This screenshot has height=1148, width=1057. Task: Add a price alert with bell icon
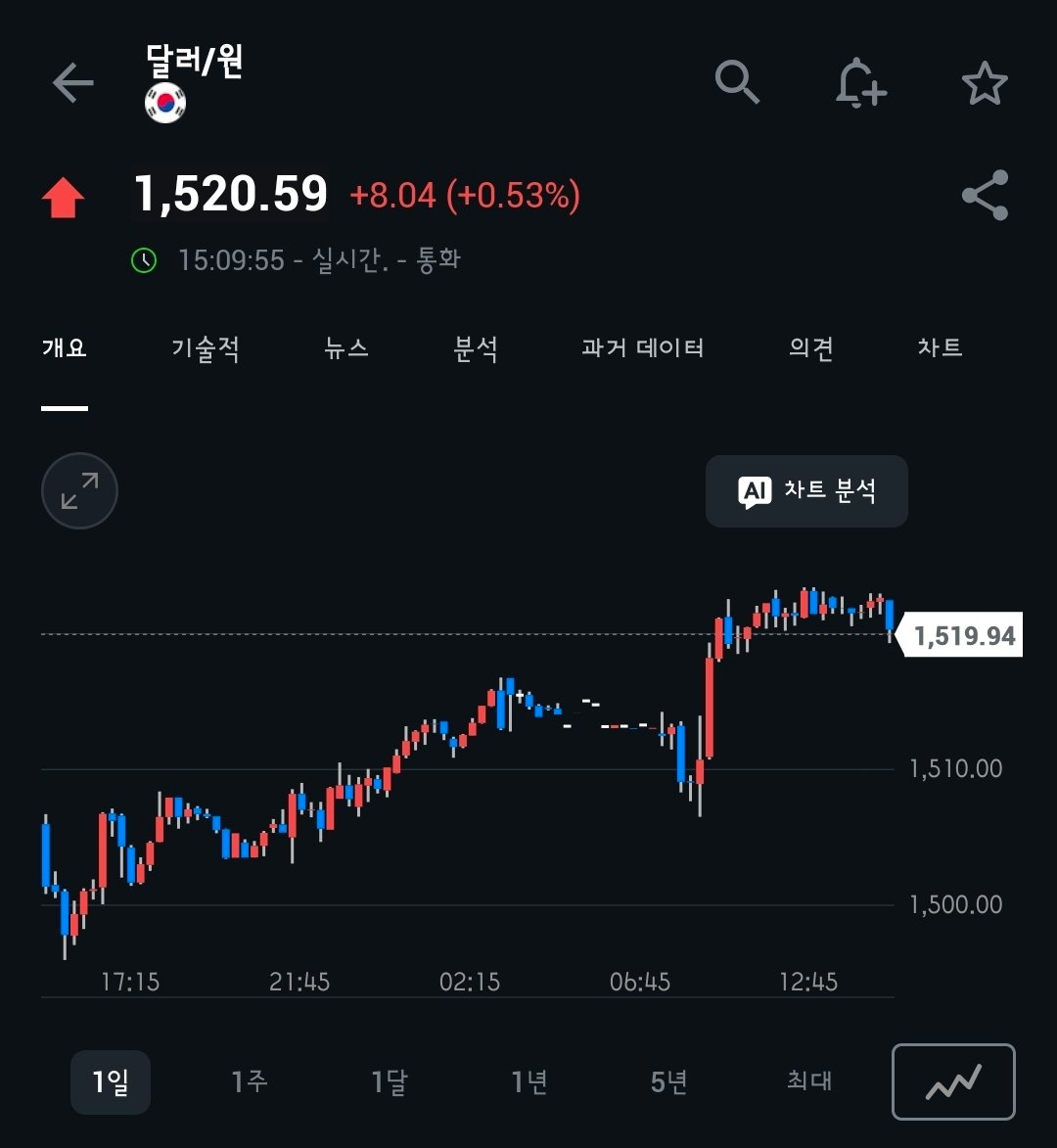860,82
